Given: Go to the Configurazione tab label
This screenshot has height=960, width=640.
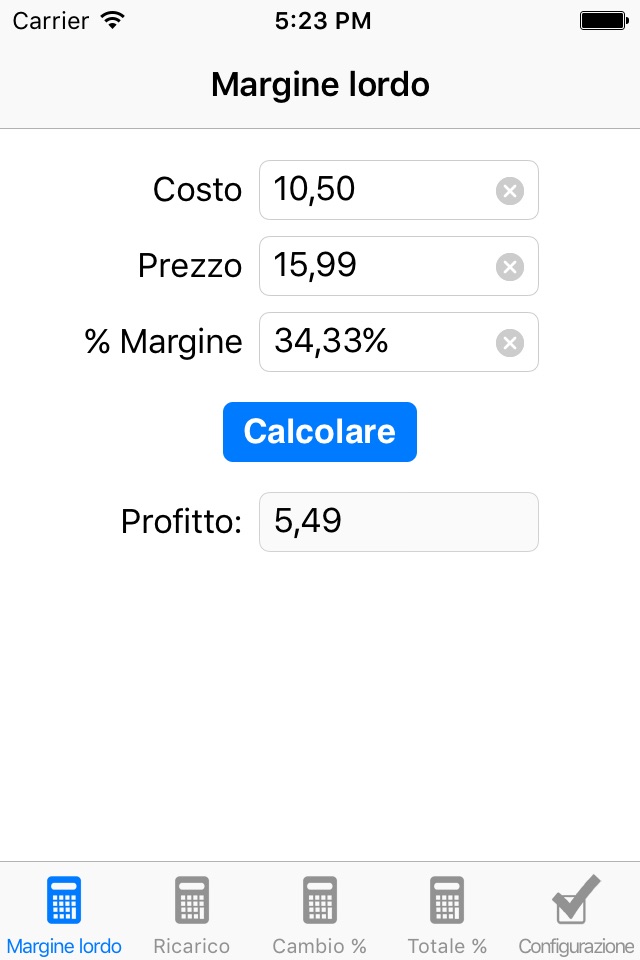Looking at the screenshot, I should coord(576,946).
